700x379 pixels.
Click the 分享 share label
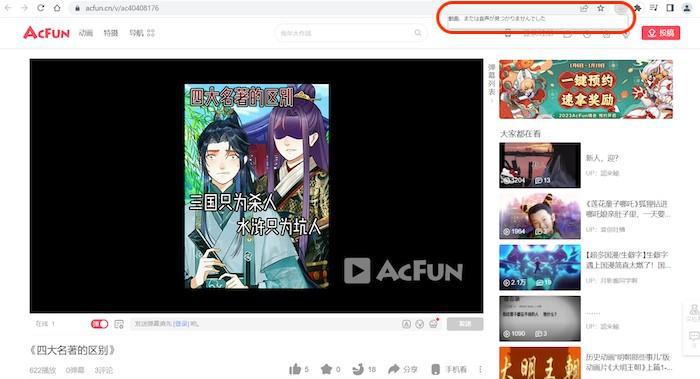(x=410, y=370)
